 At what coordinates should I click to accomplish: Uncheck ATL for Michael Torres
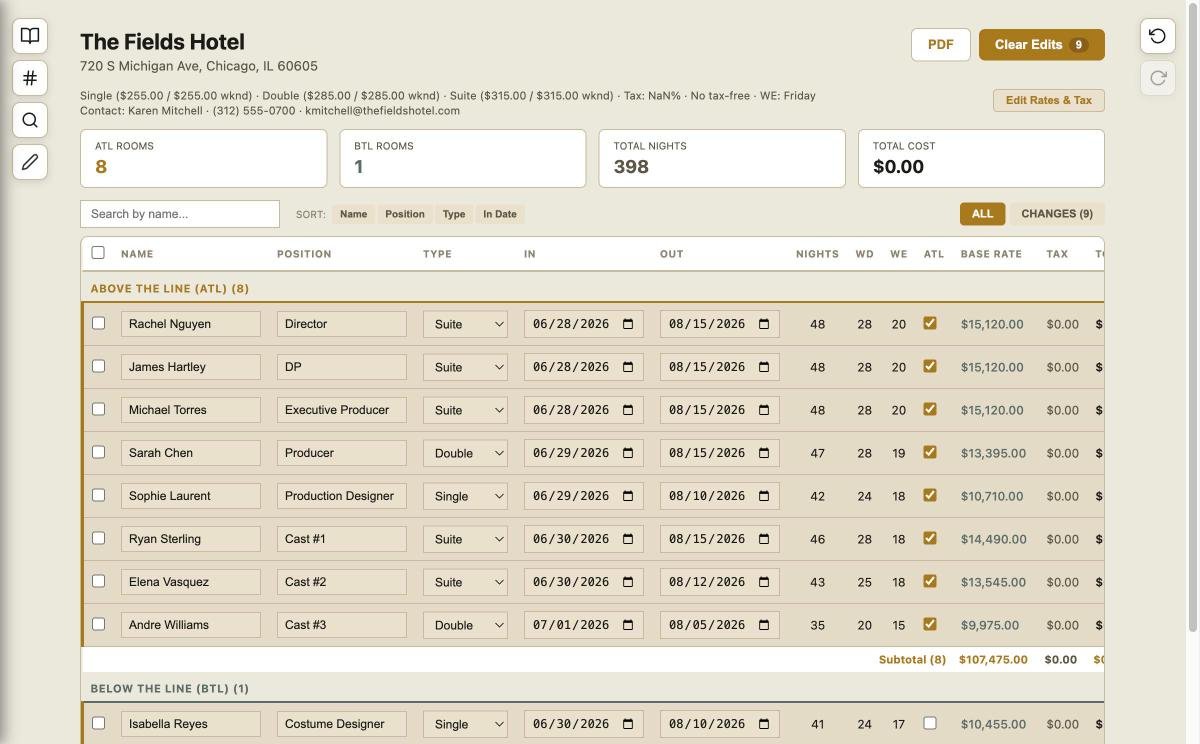930,409
